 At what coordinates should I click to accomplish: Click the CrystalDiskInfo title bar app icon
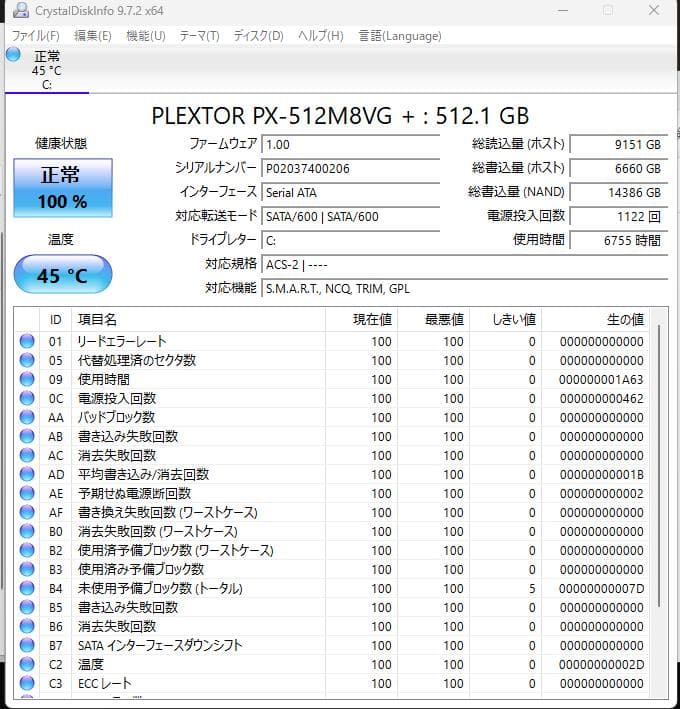click(20, 10)
